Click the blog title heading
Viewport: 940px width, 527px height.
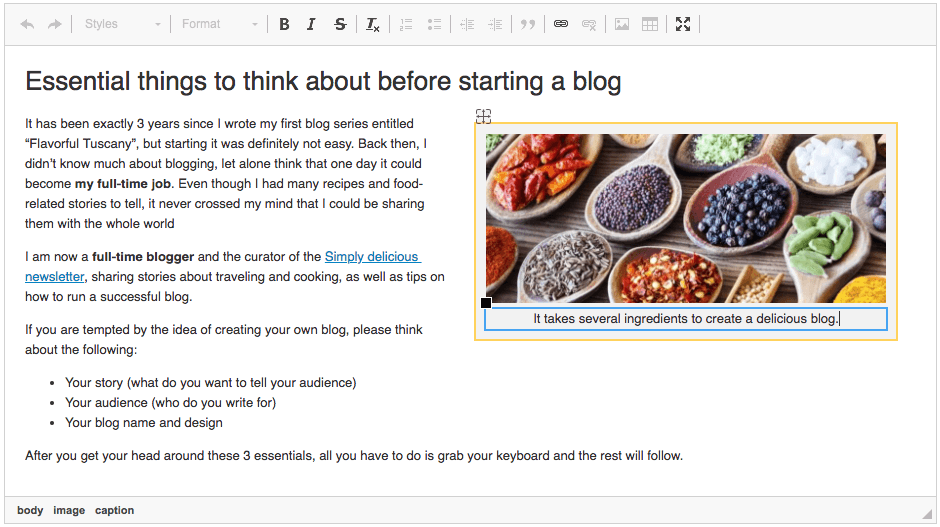pos(323,82)
